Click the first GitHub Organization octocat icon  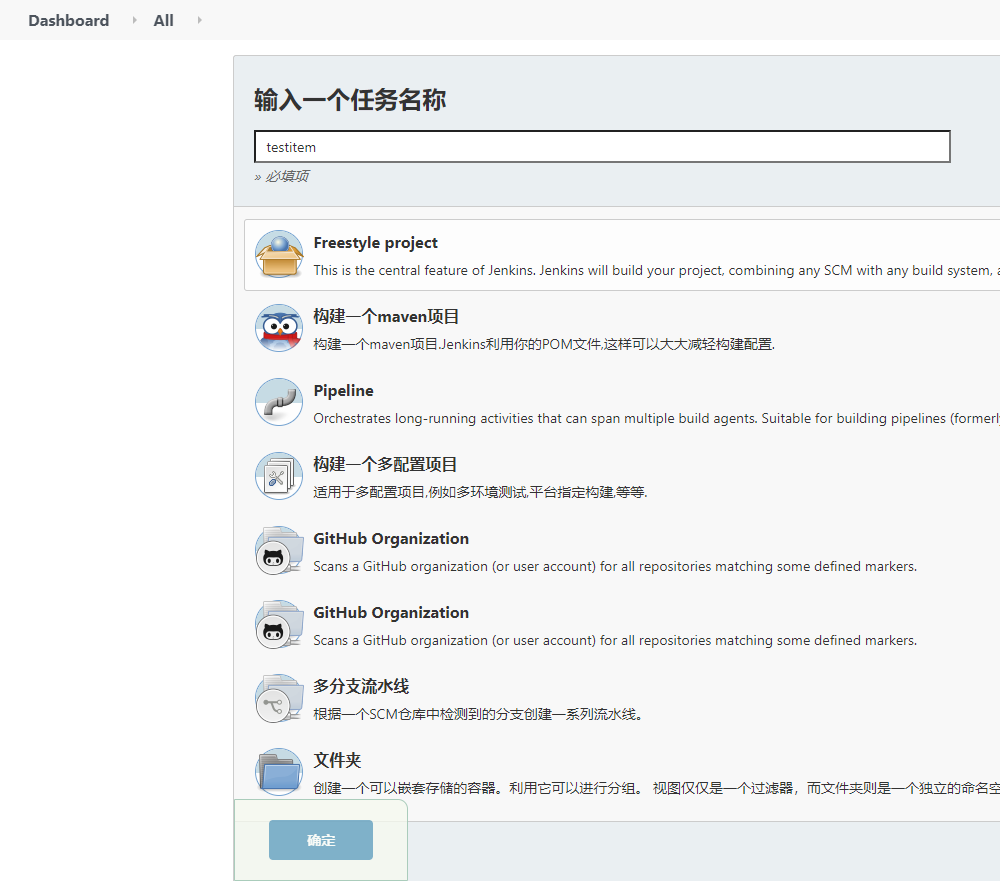click(279, 551)
